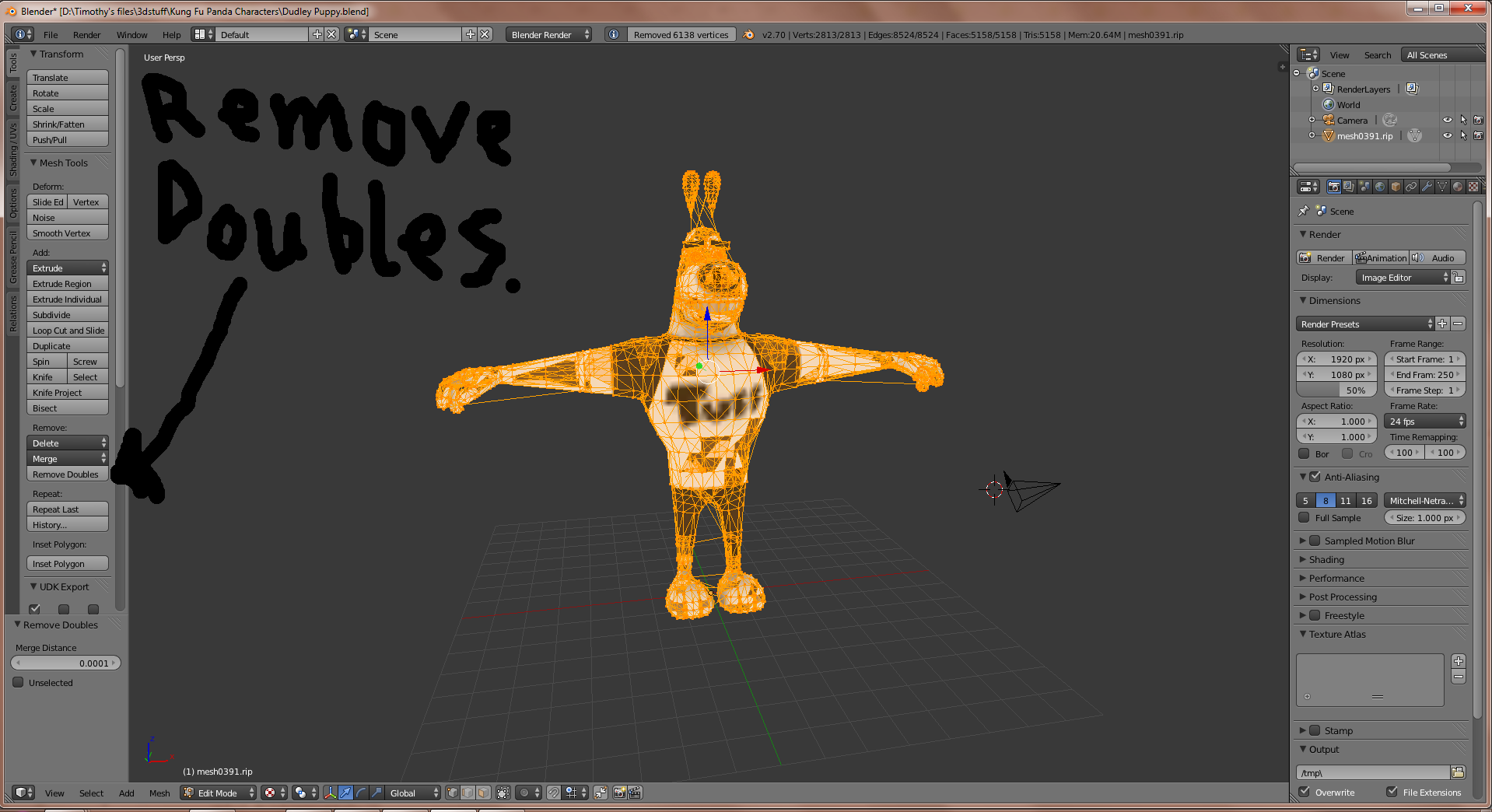Image resolution: width=1492 pixels, height=812 pixels.
Task: Open the Mesh Data tab triangle icon
Action: point(1442,187)
